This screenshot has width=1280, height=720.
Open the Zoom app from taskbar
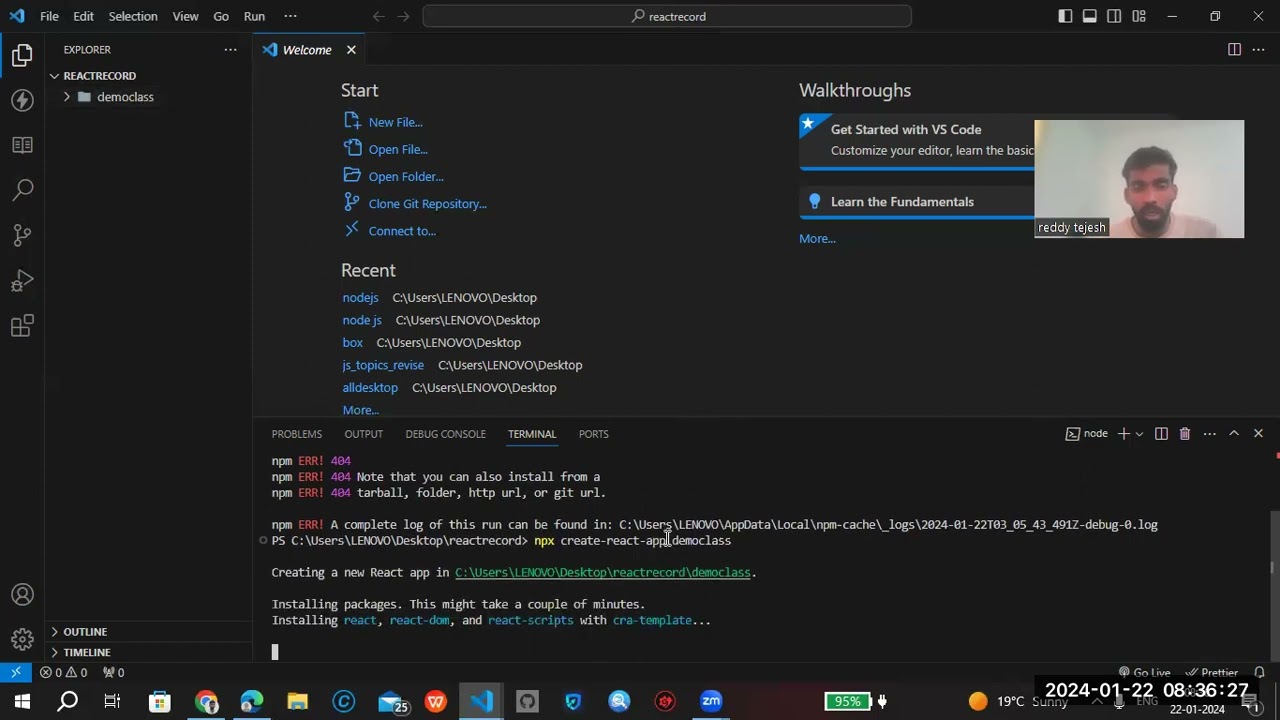[711, 701]
